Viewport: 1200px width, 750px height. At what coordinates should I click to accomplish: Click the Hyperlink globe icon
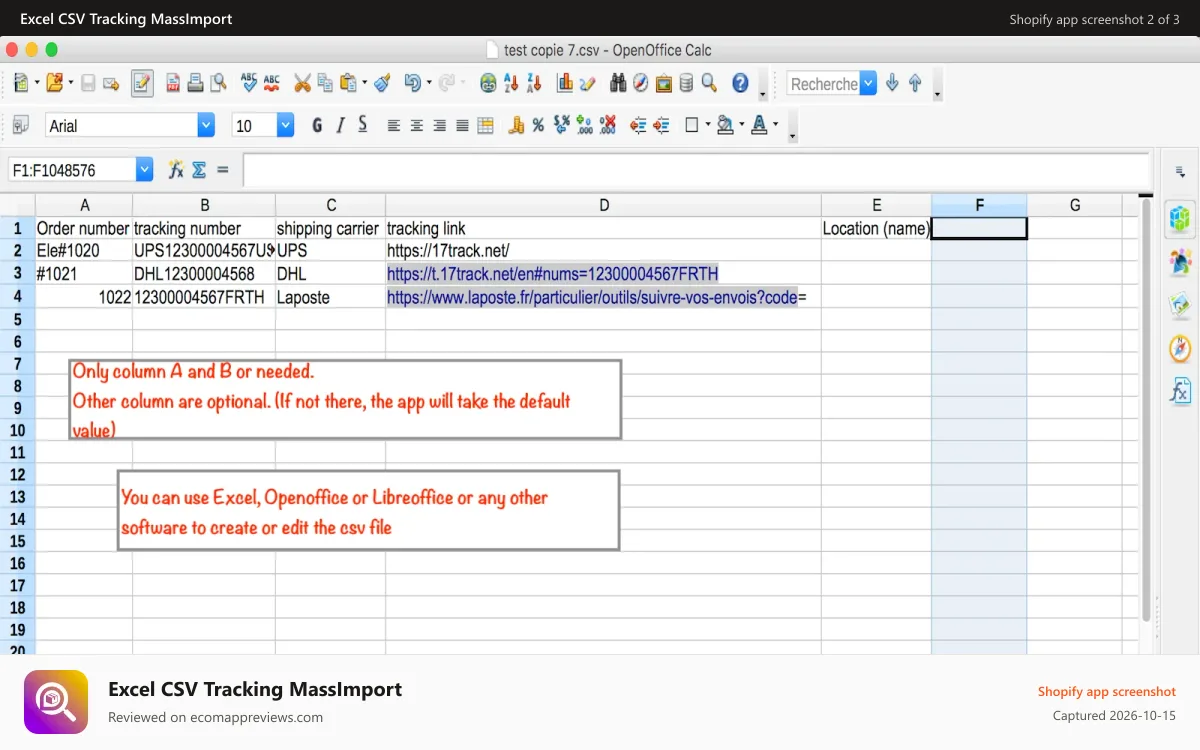tap(488, 83)
